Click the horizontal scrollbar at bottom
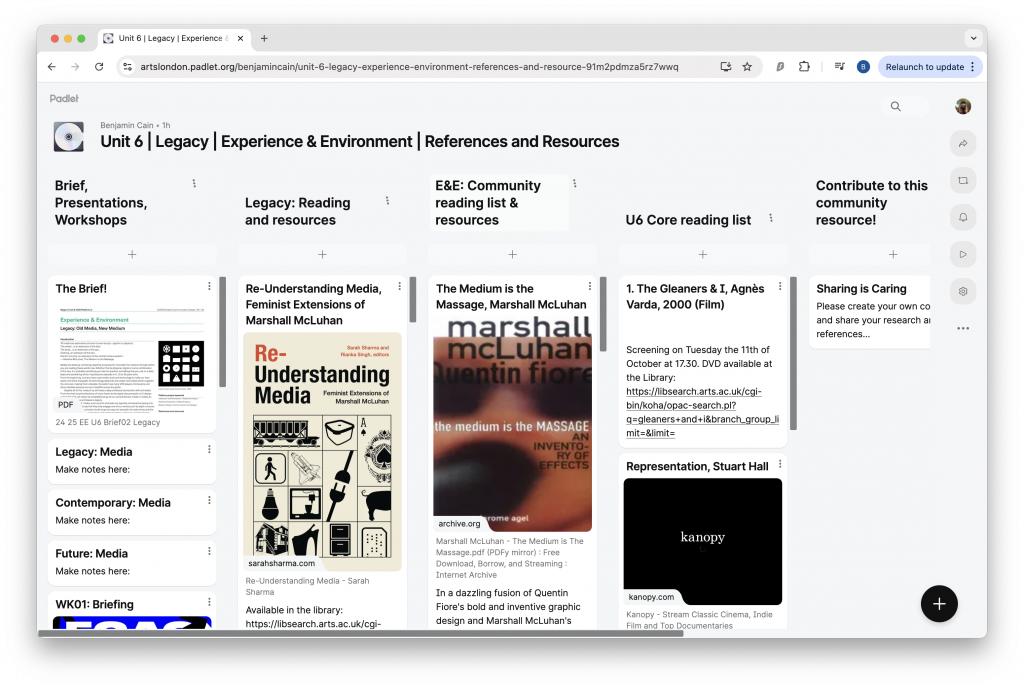 361,633
